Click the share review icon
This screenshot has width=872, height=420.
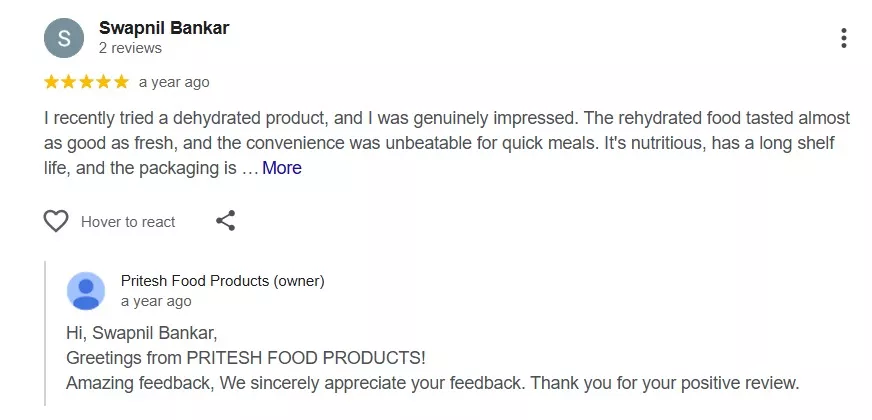point(226,221)
